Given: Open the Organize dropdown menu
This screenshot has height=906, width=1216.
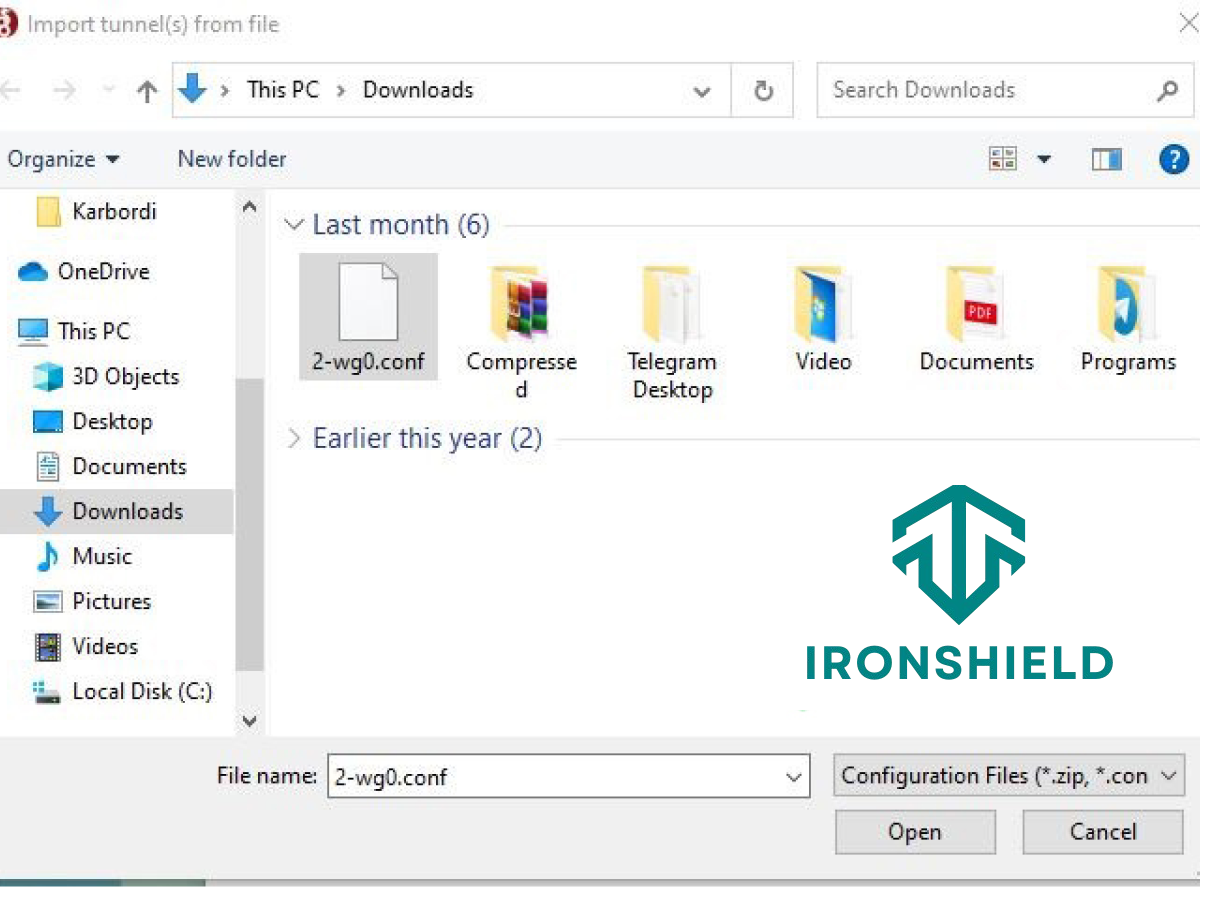Looking at the screenshot, I should click(x=64, y=159).
